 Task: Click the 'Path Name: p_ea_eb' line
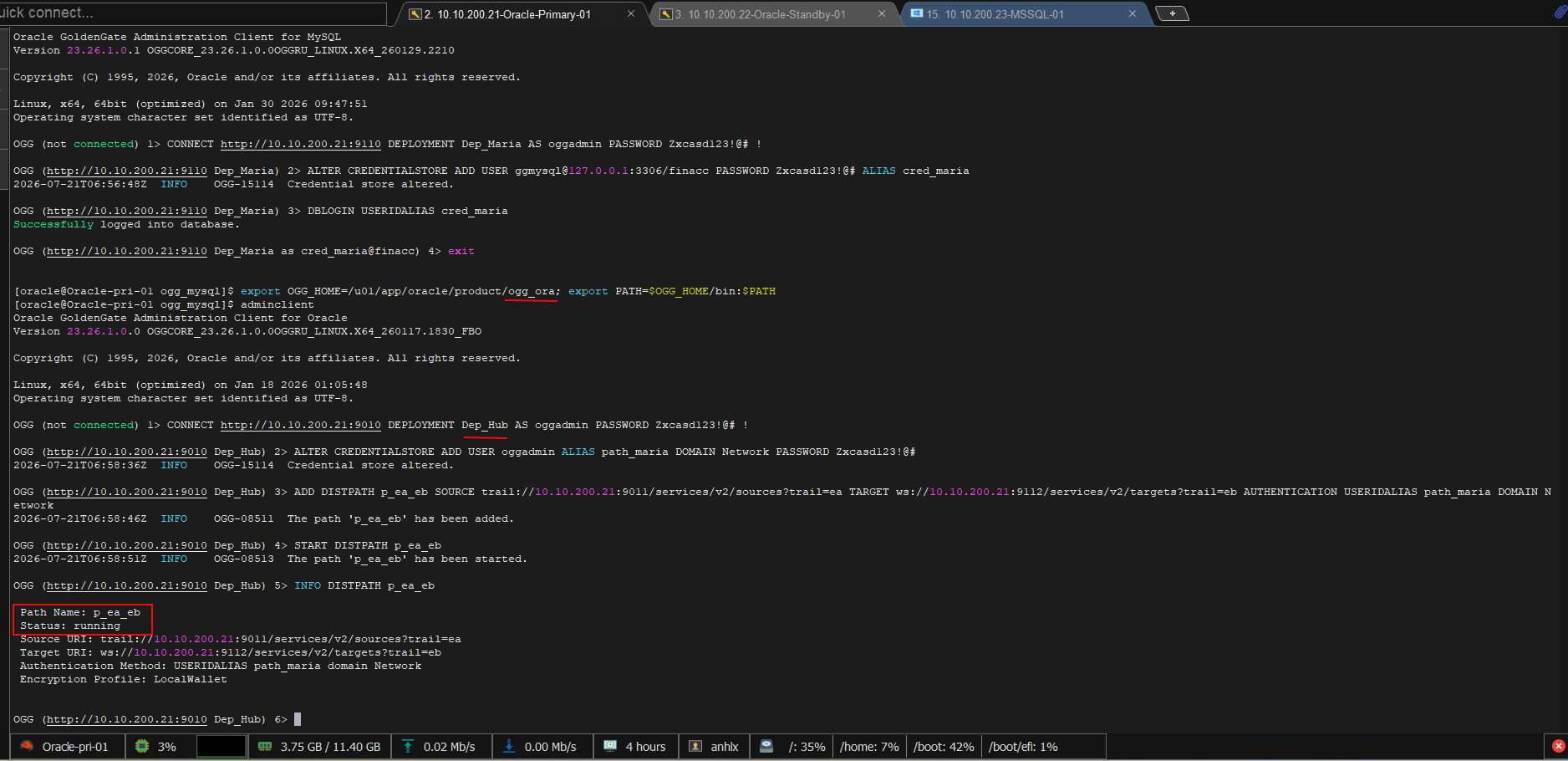coord(80,612)
